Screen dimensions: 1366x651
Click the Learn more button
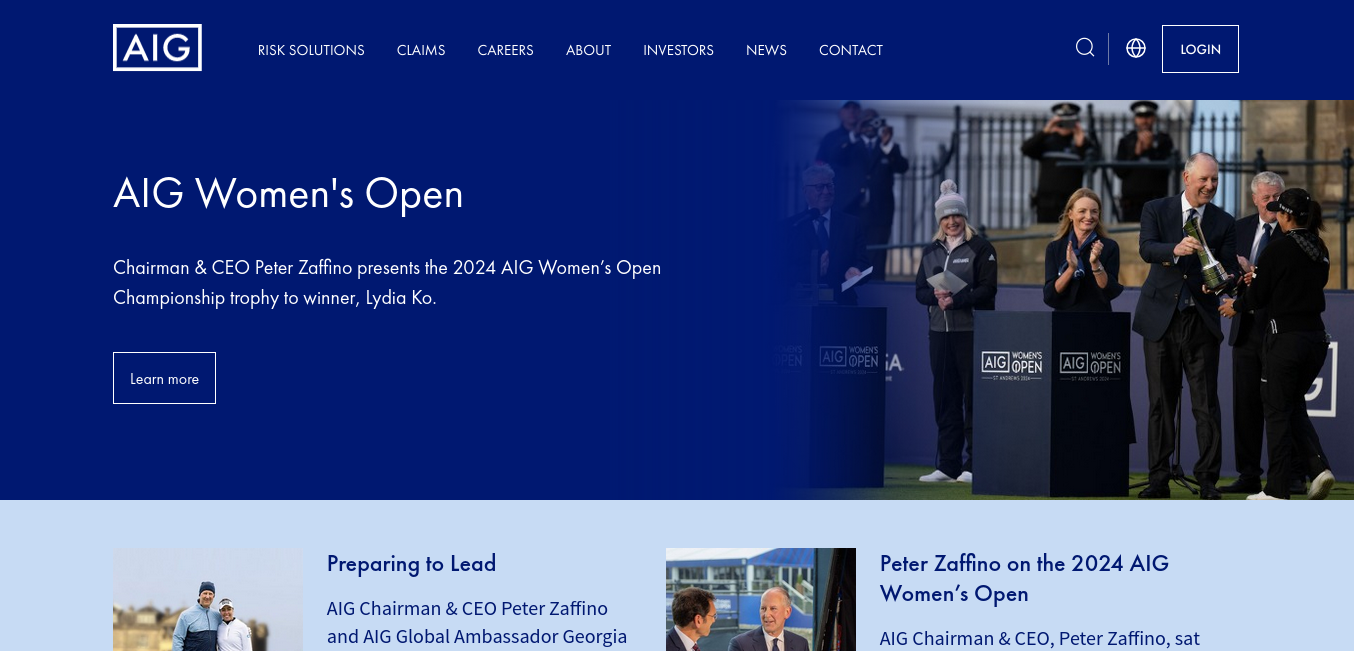click(164, 378)
